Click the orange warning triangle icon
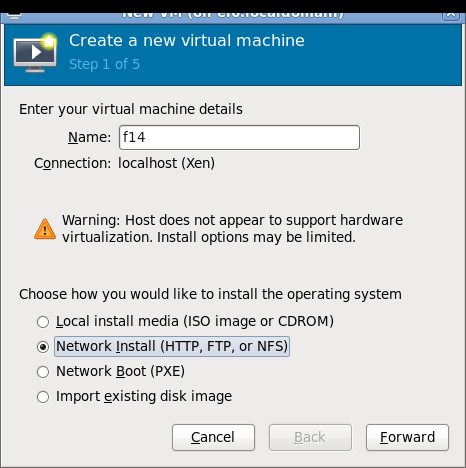466x468 pixels. (45, 229)
